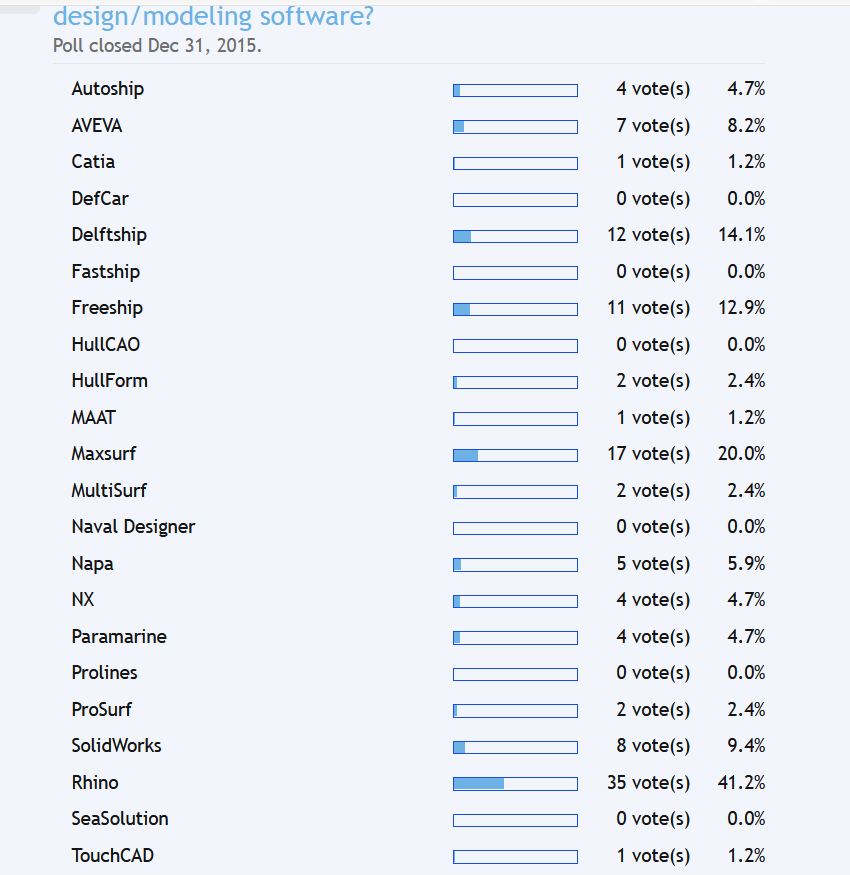Click the Naval Designer option label
Screen dimensions: 850x875
pos(133,527)
